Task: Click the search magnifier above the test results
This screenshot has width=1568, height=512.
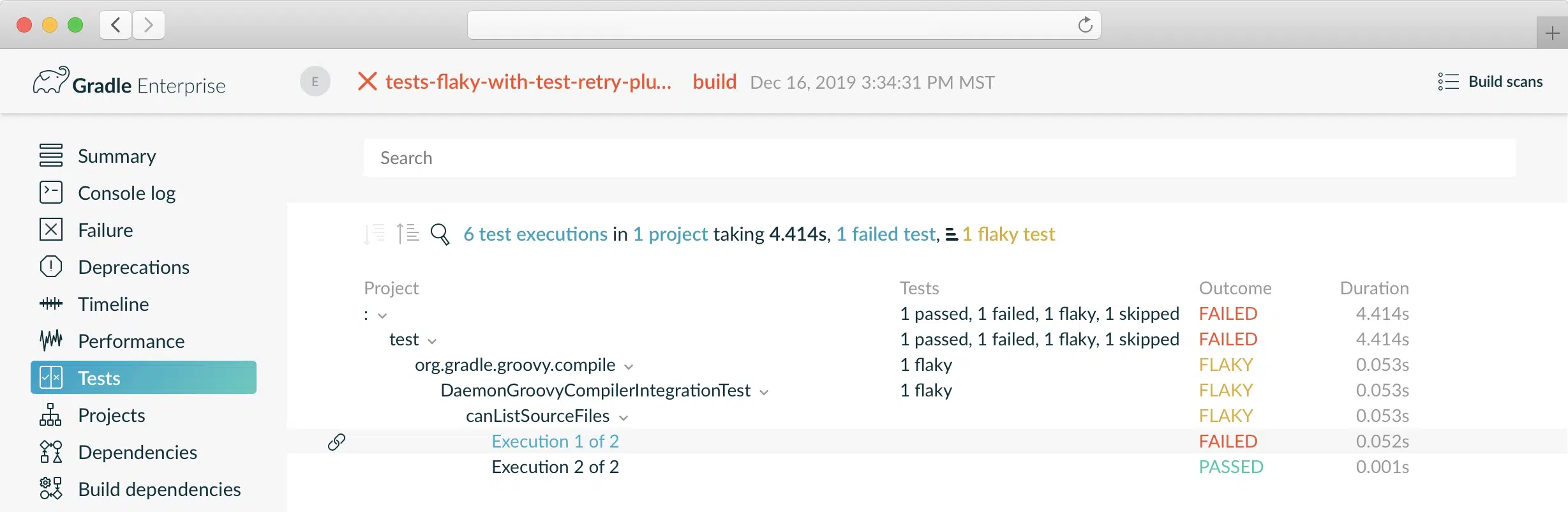Action: coord(440,233)
